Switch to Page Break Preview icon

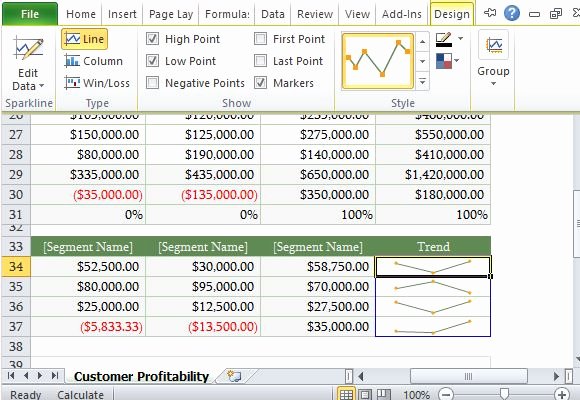click(x=384, y=394)
